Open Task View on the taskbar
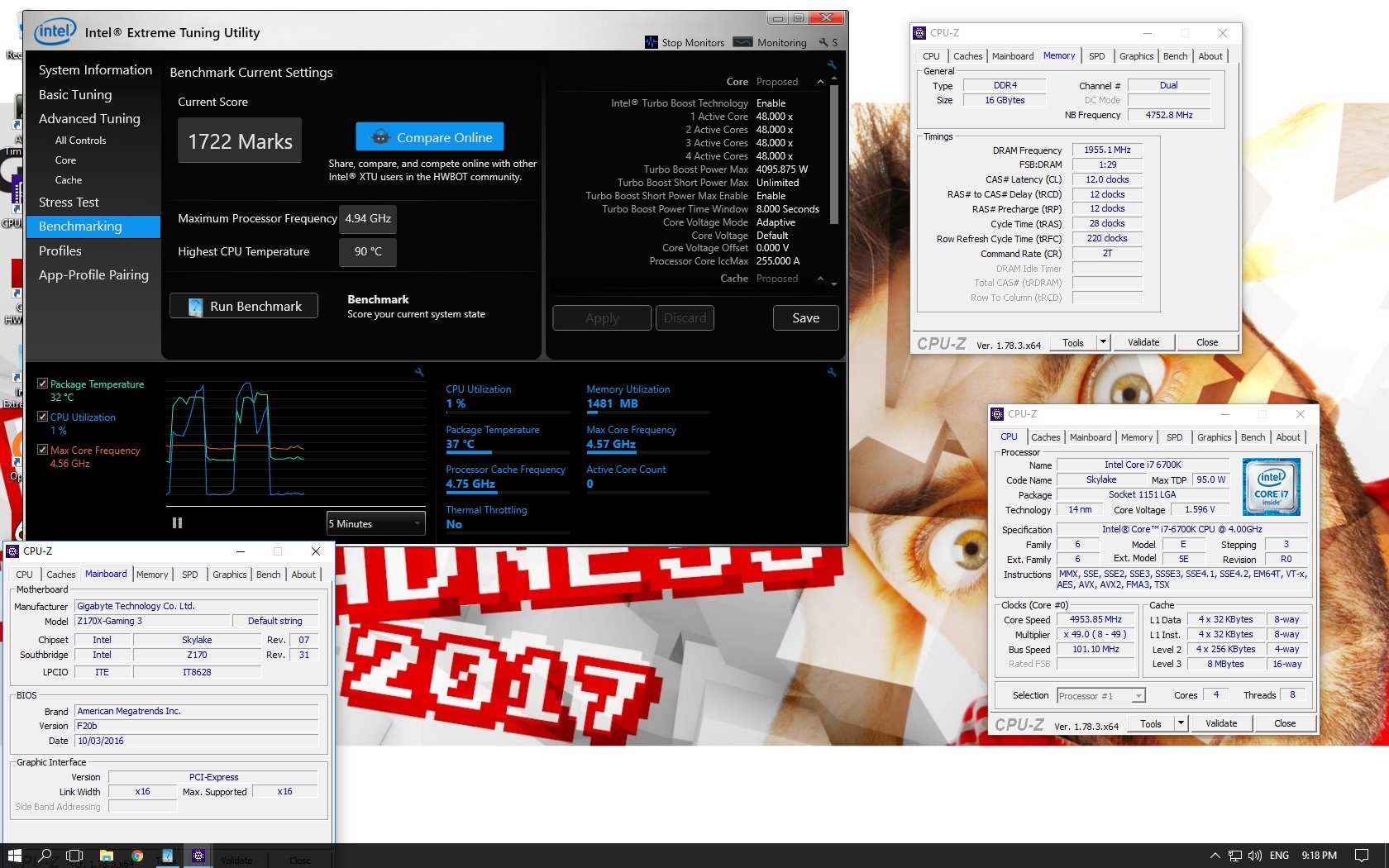 (75, 856)
